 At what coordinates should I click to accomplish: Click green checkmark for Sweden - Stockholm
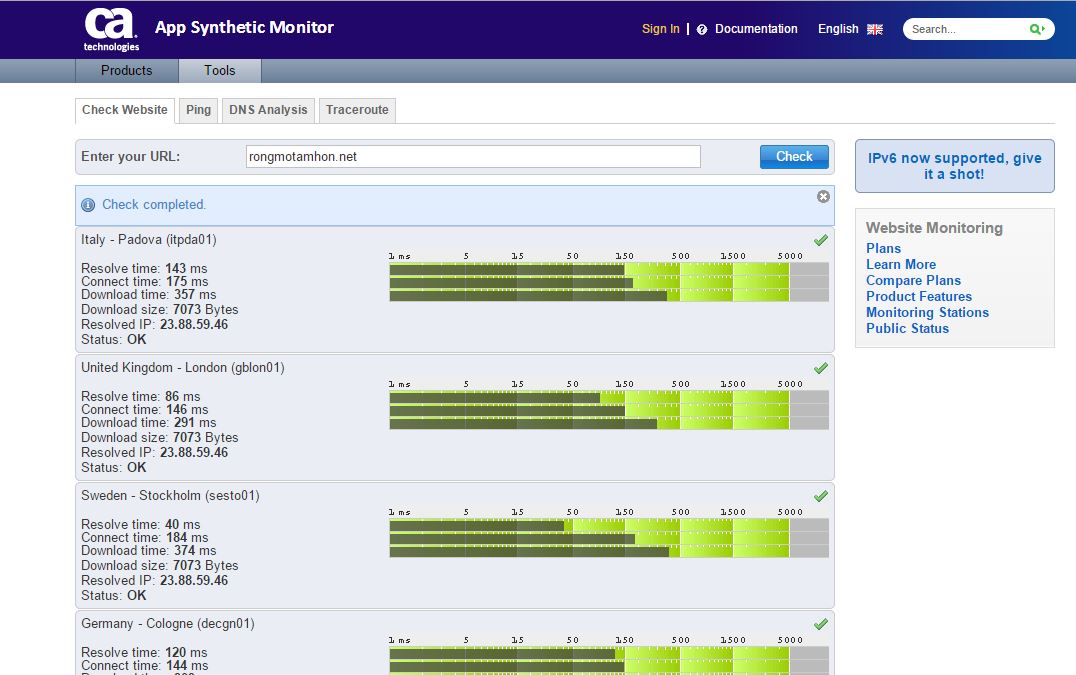[x=821, y=496]
